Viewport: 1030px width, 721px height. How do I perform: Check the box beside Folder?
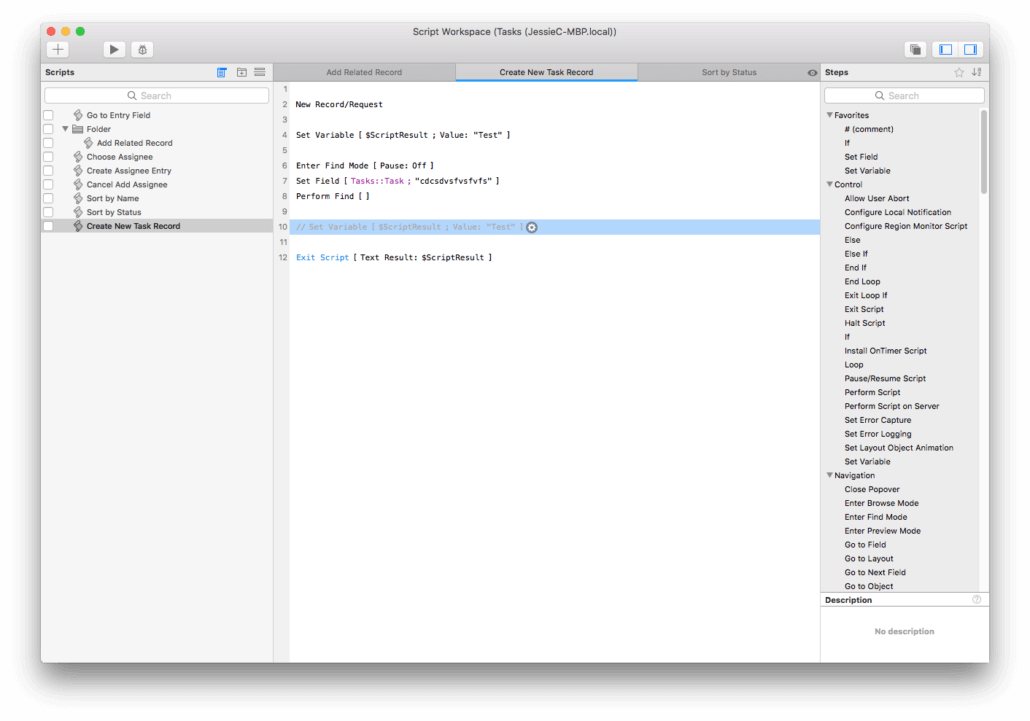(x=49, y=129)
